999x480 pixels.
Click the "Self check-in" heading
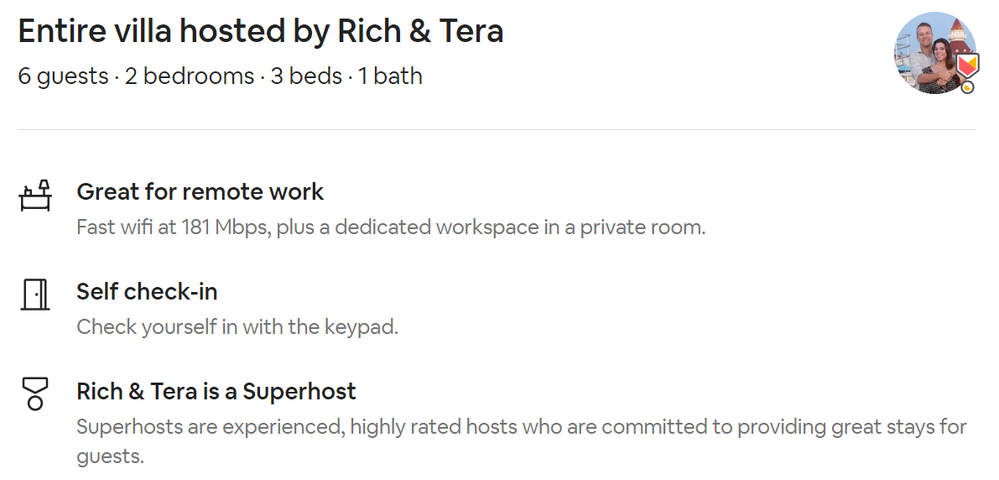tap(147, 292)
